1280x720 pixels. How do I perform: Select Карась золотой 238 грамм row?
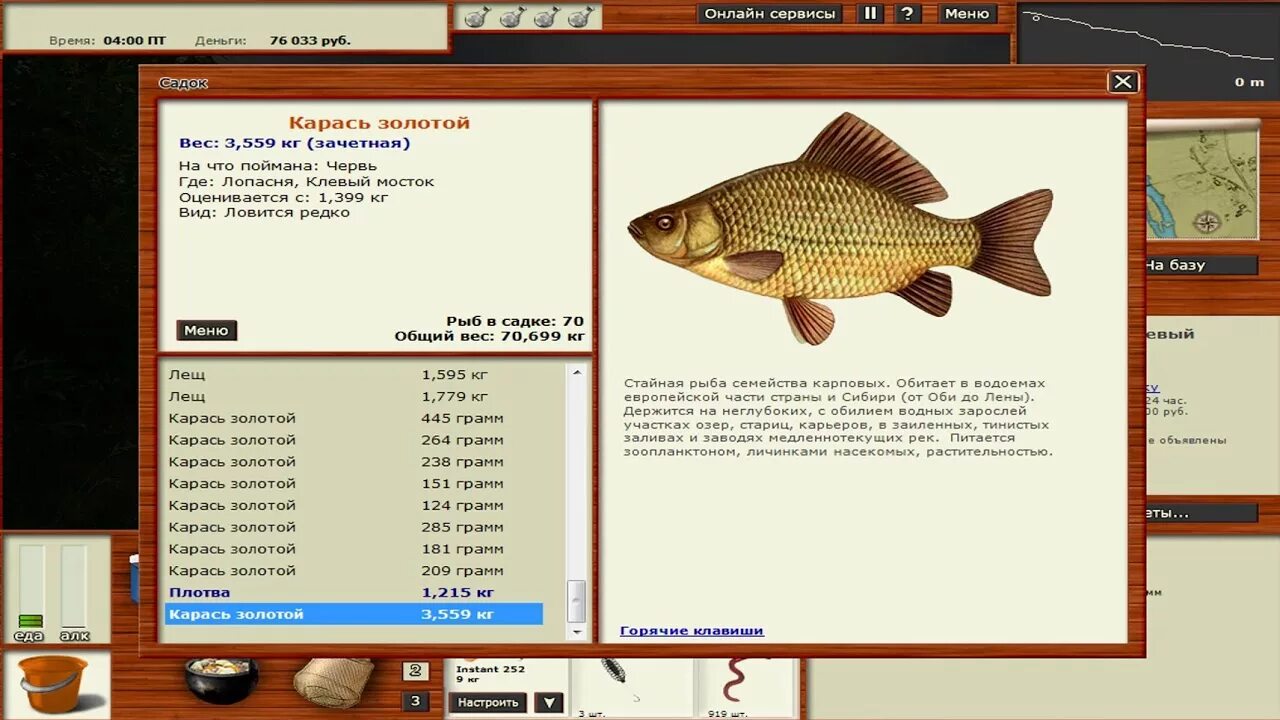pyautogui.click(x=354, y=462)
